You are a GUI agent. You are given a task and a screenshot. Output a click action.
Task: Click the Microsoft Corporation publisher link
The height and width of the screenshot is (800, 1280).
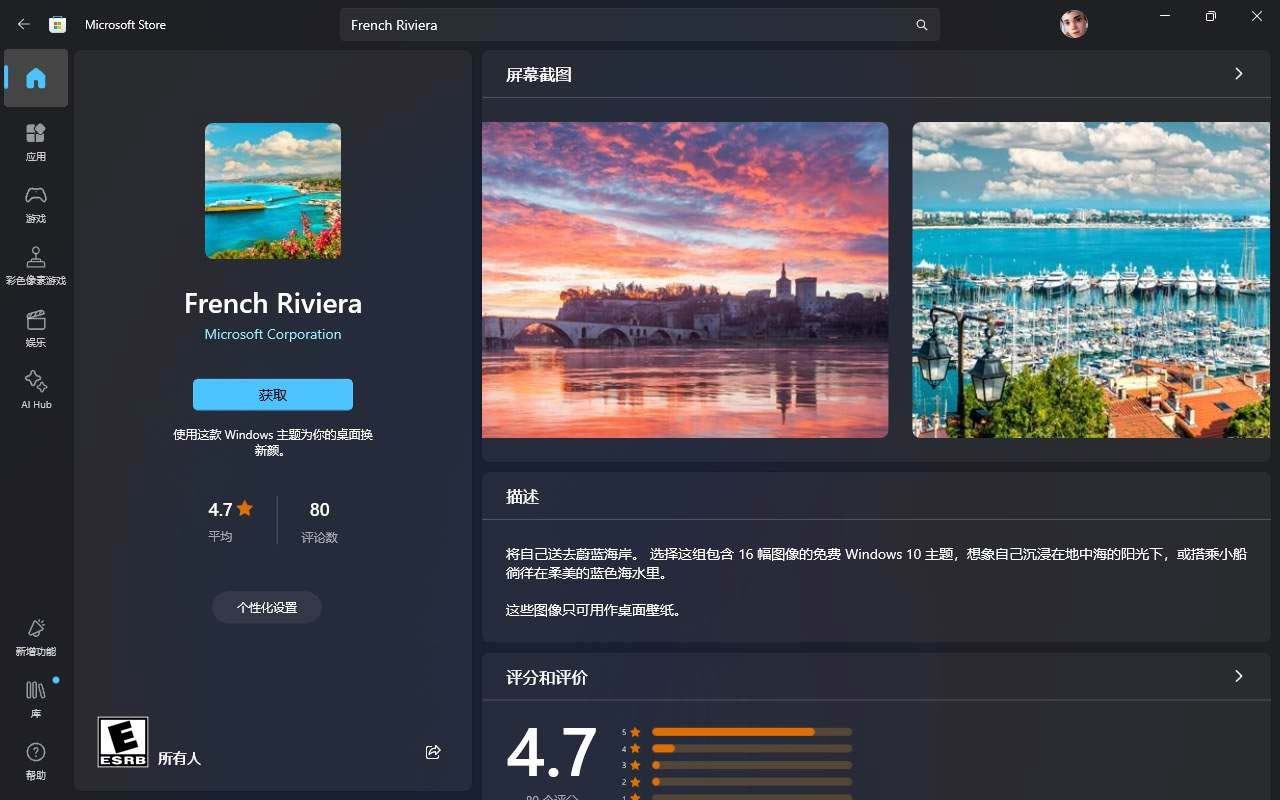(272, 334)
